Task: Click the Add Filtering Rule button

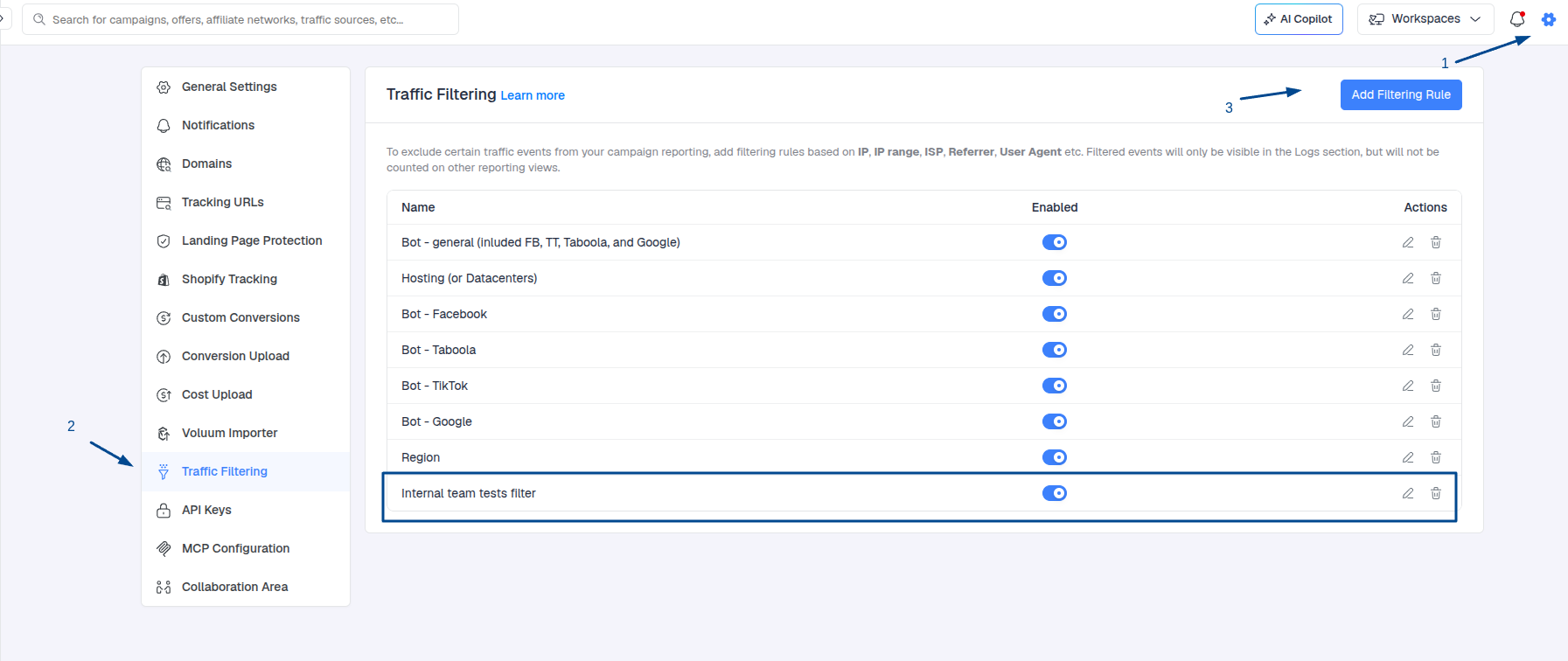Action: point(1401,94)
